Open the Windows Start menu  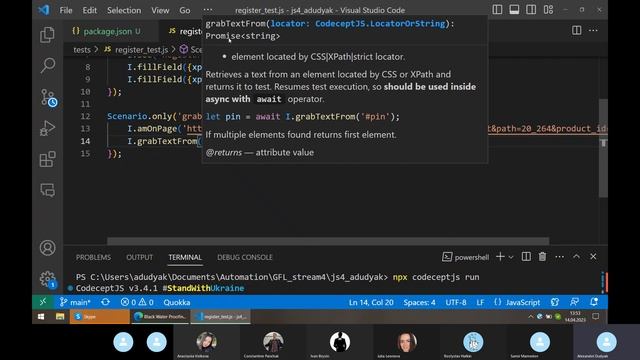click(41, 317)
